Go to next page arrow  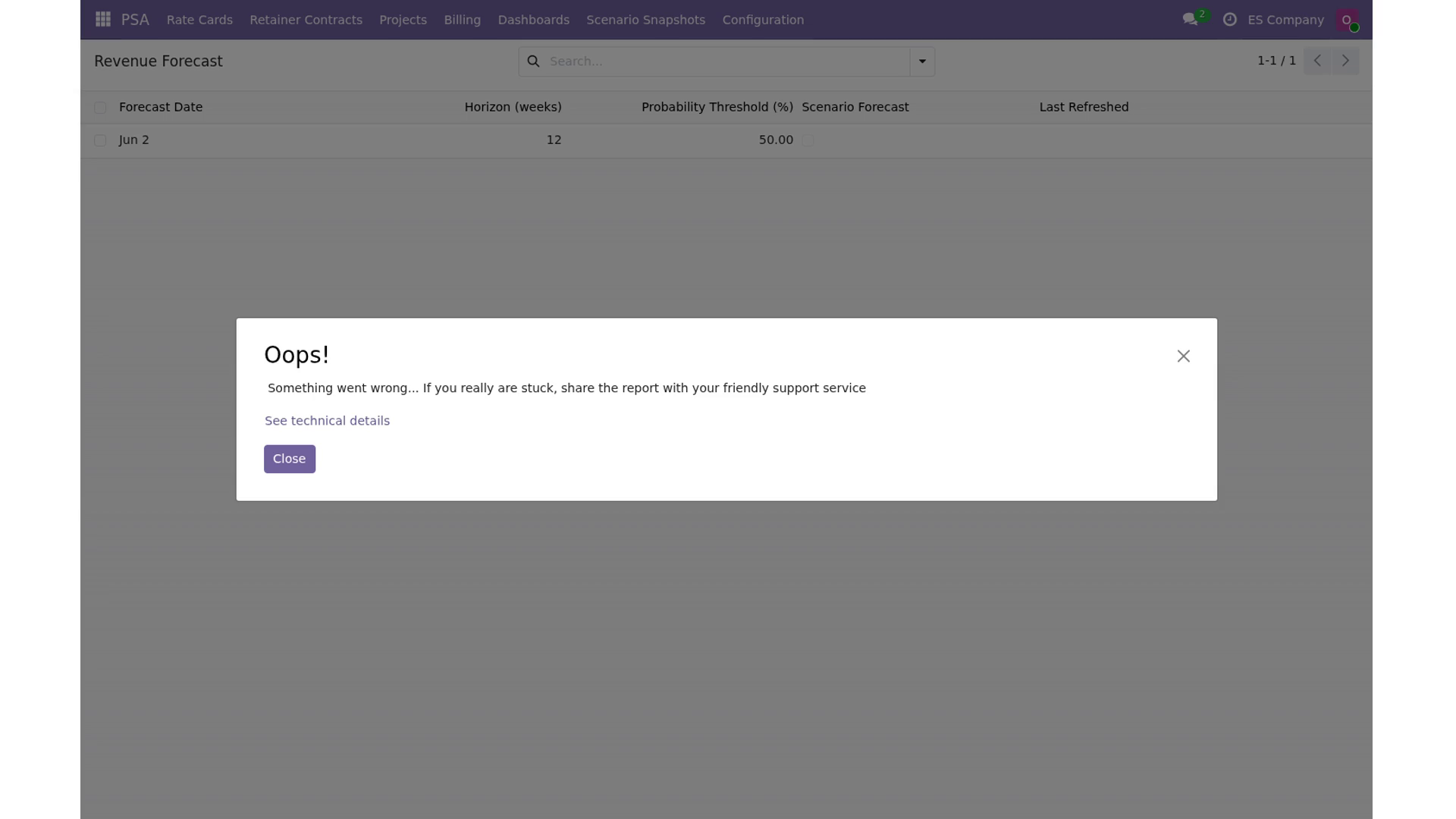click(x=1345, y=61)
